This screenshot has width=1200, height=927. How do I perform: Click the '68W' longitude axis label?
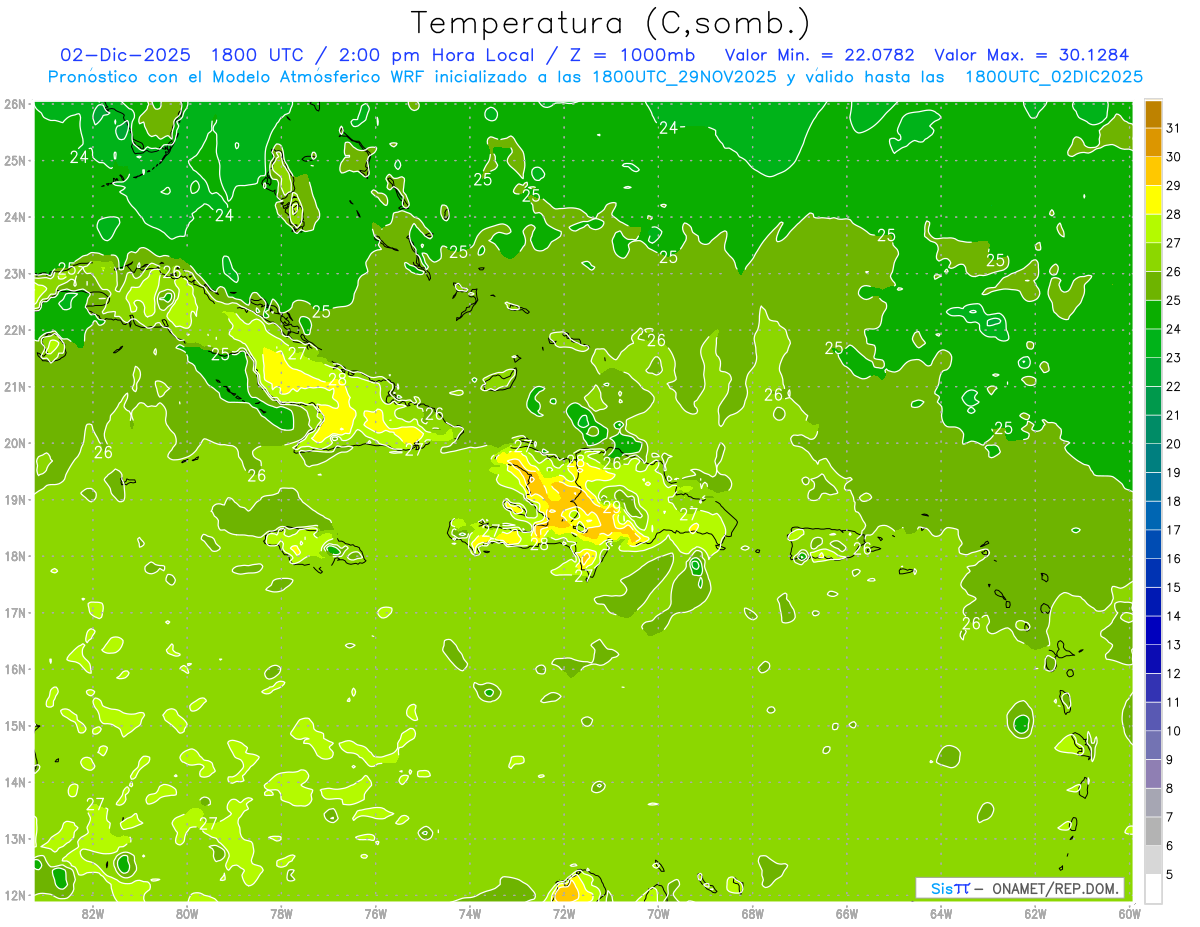pyautogui.click(x=753, y=913)
